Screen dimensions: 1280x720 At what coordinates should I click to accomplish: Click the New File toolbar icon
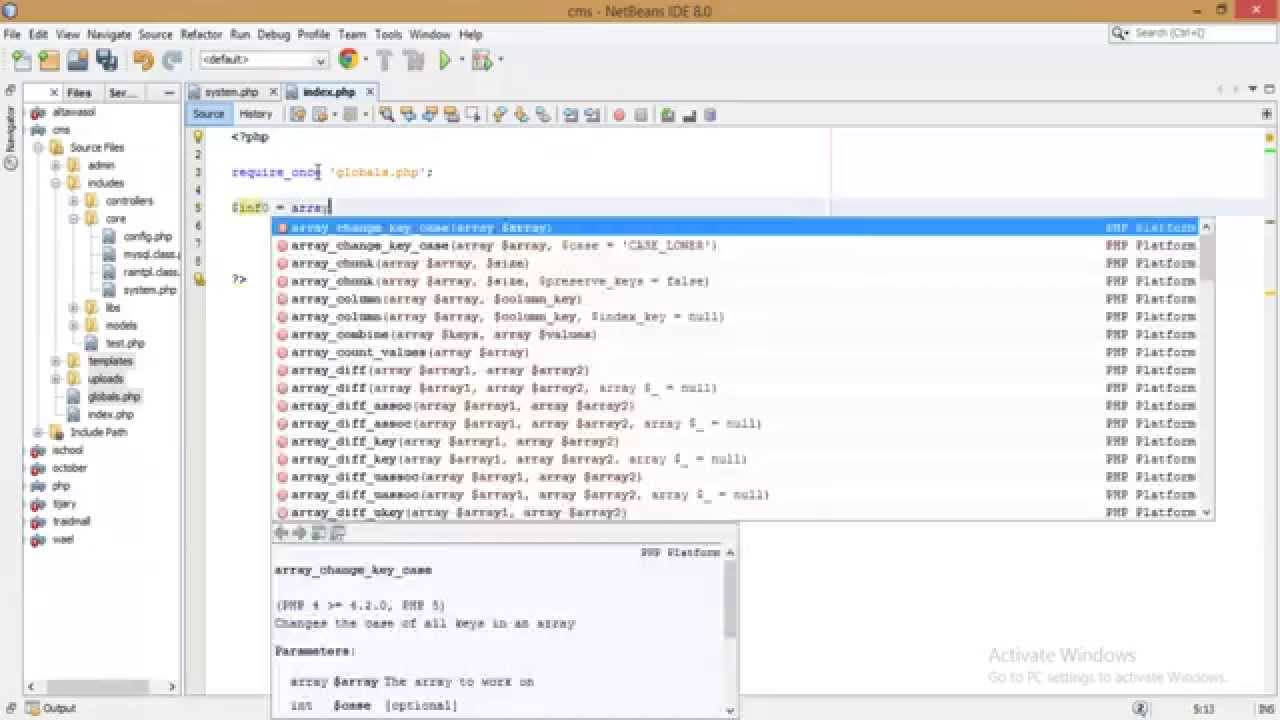pyautogui.click(x=21, y=60)
